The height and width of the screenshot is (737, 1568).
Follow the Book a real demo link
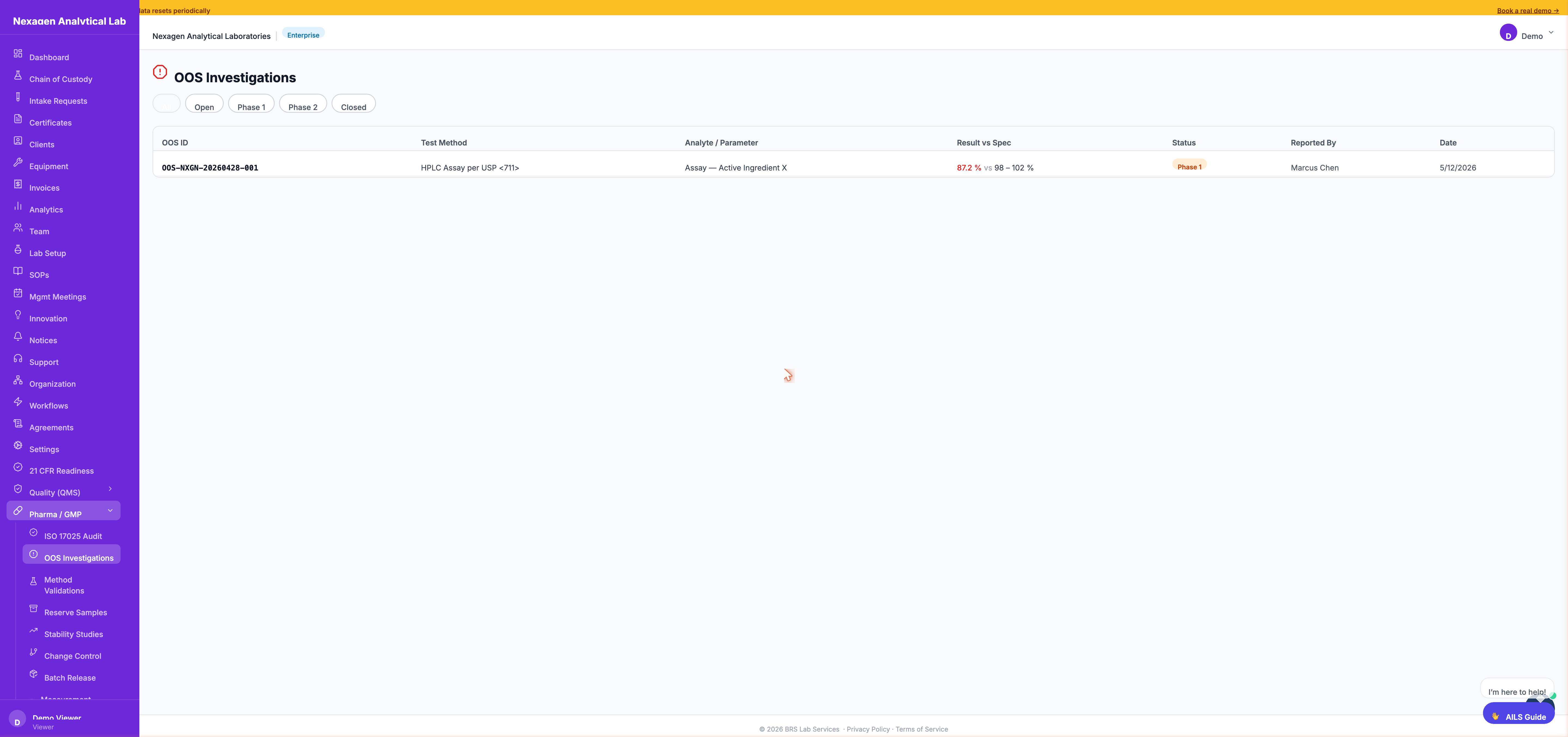[x=1528, y=10]
